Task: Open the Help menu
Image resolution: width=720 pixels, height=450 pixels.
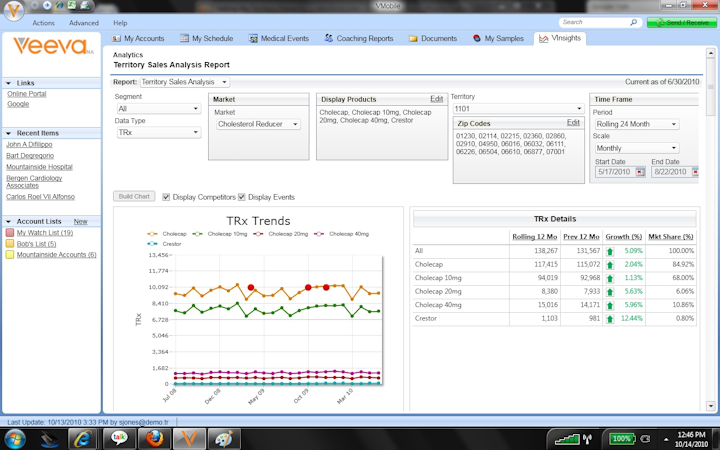Action: (x=120, y=23)
